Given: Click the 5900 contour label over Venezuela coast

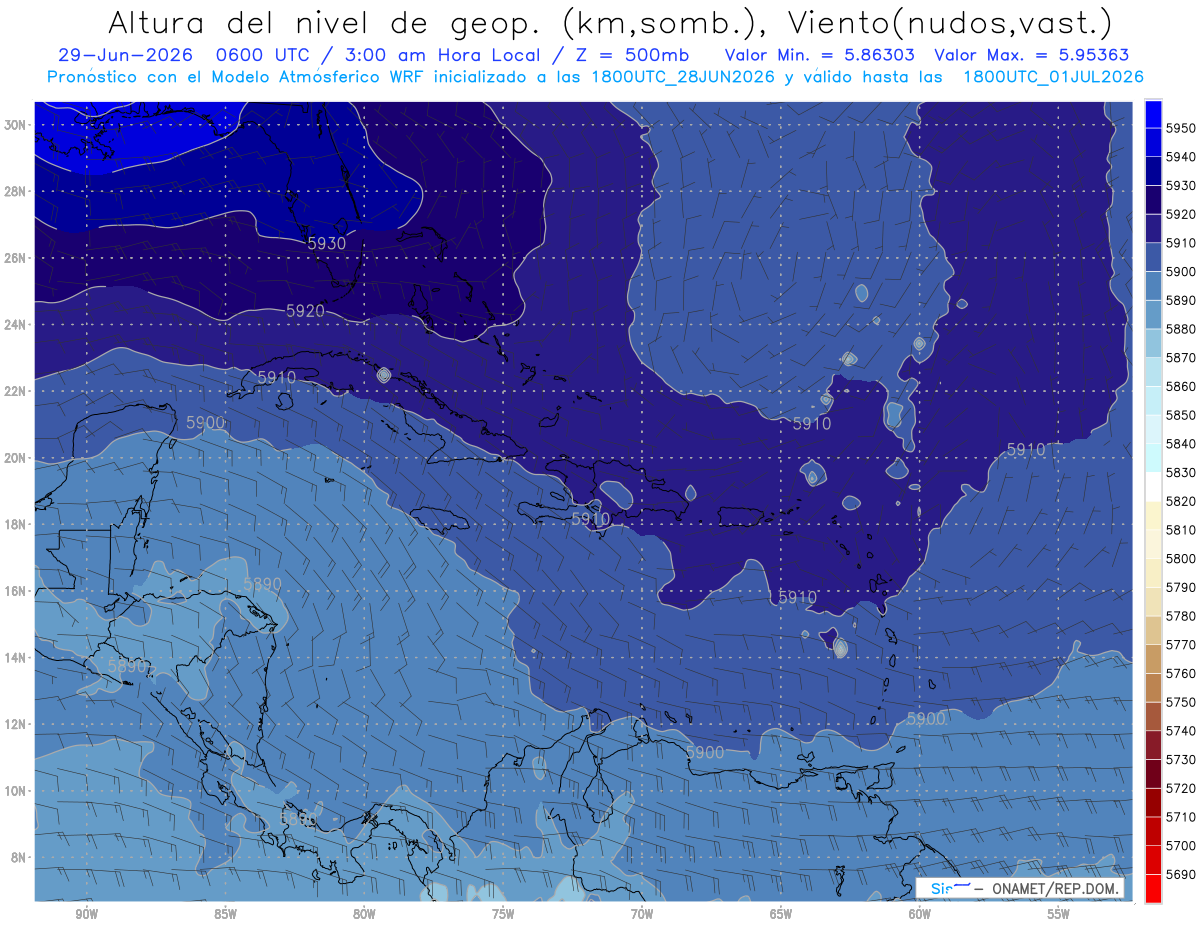Looking at the screenshot, I should click(x=705, y=752).
